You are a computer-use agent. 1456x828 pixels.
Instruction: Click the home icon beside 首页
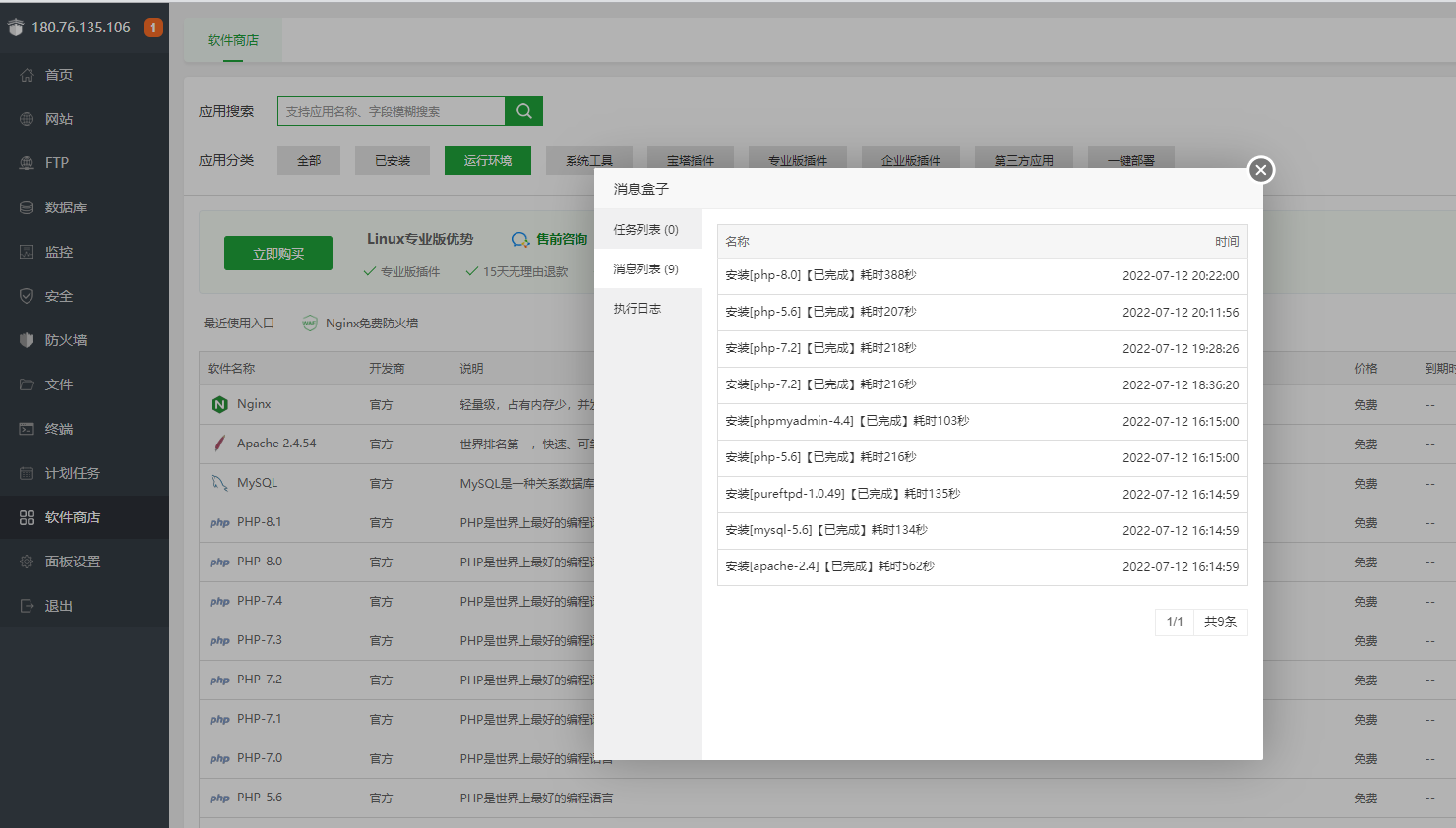27,75
